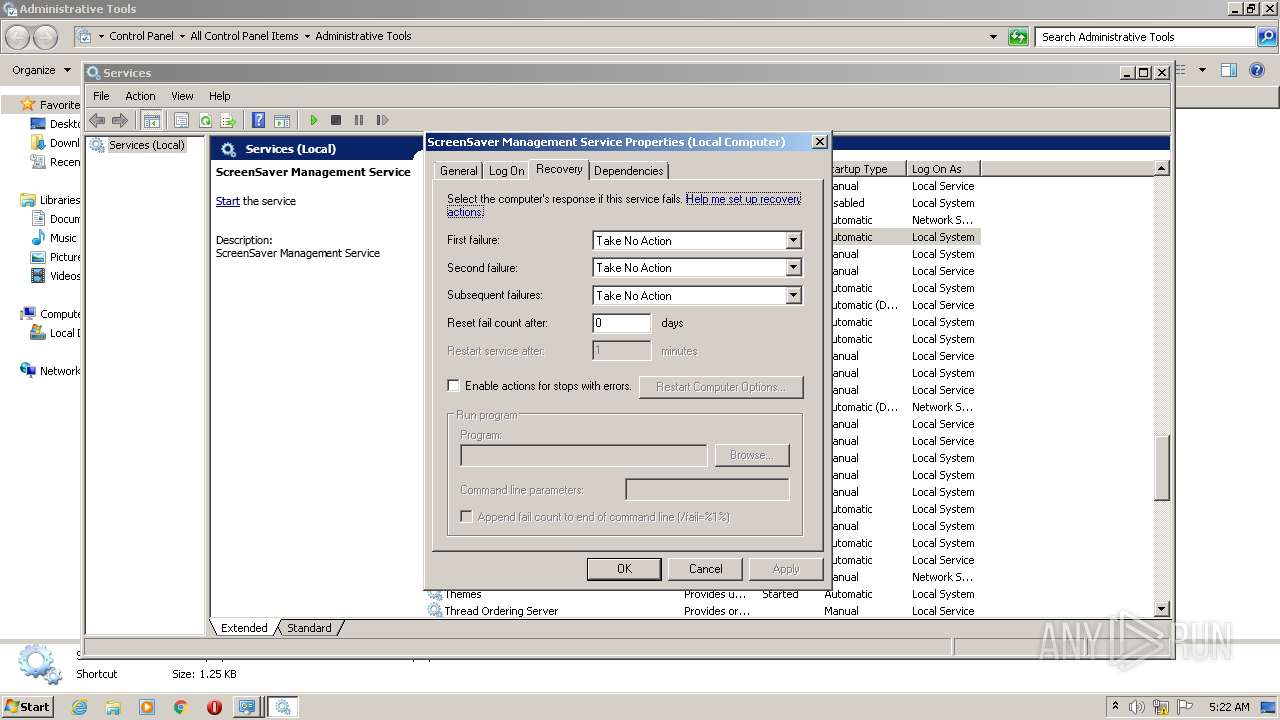Click the services list scroll down arrow

(x=1161, y=609)
